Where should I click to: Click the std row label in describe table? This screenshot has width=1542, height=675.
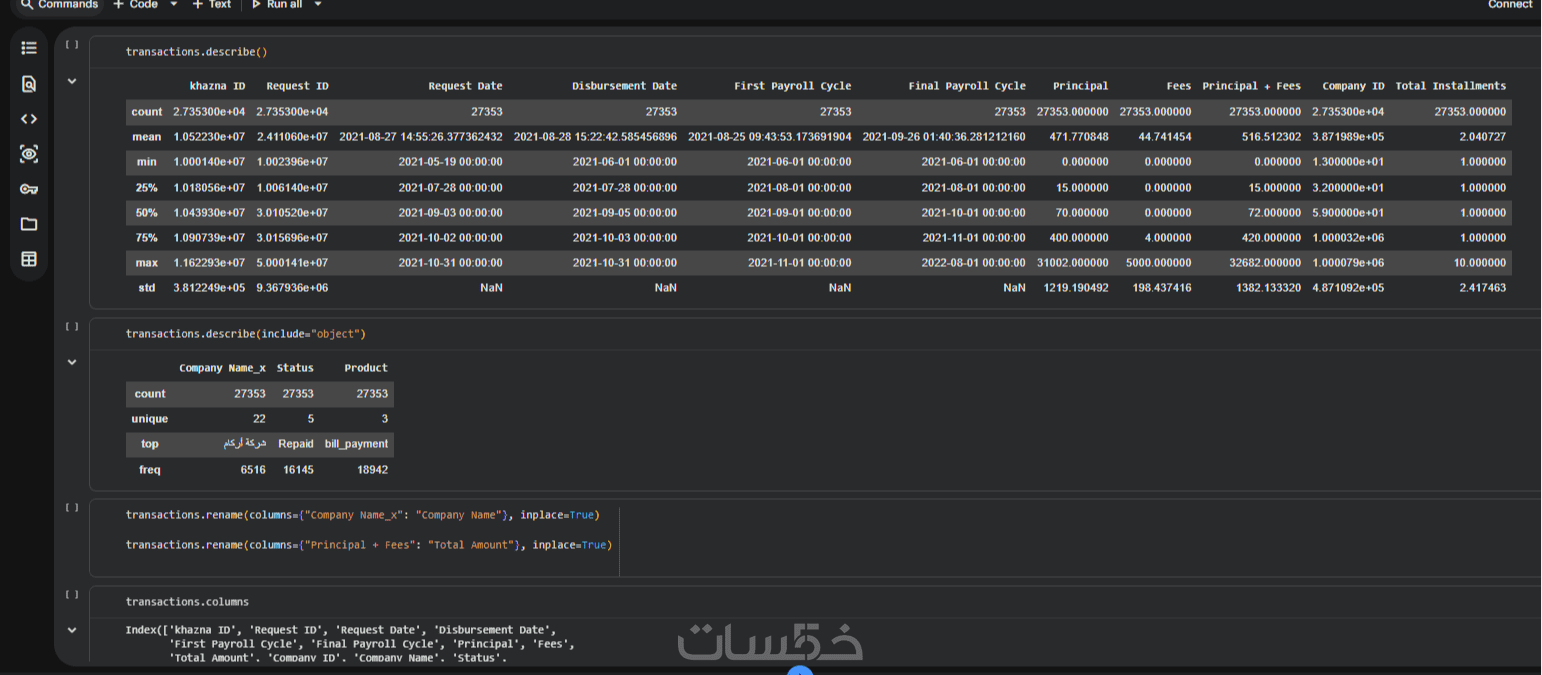click(146, 288)
